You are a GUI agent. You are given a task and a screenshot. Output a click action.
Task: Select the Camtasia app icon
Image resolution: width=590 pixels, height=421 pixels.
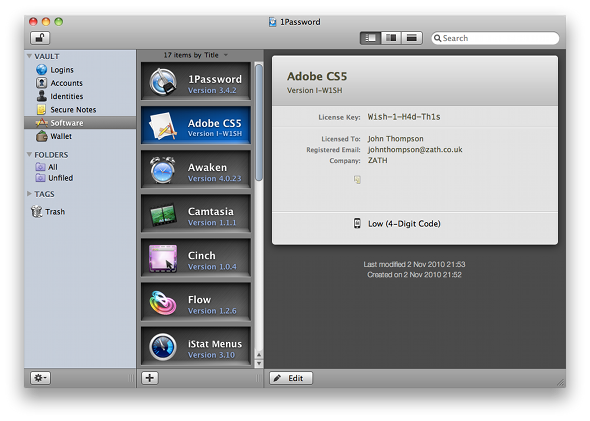pos(163,214)
